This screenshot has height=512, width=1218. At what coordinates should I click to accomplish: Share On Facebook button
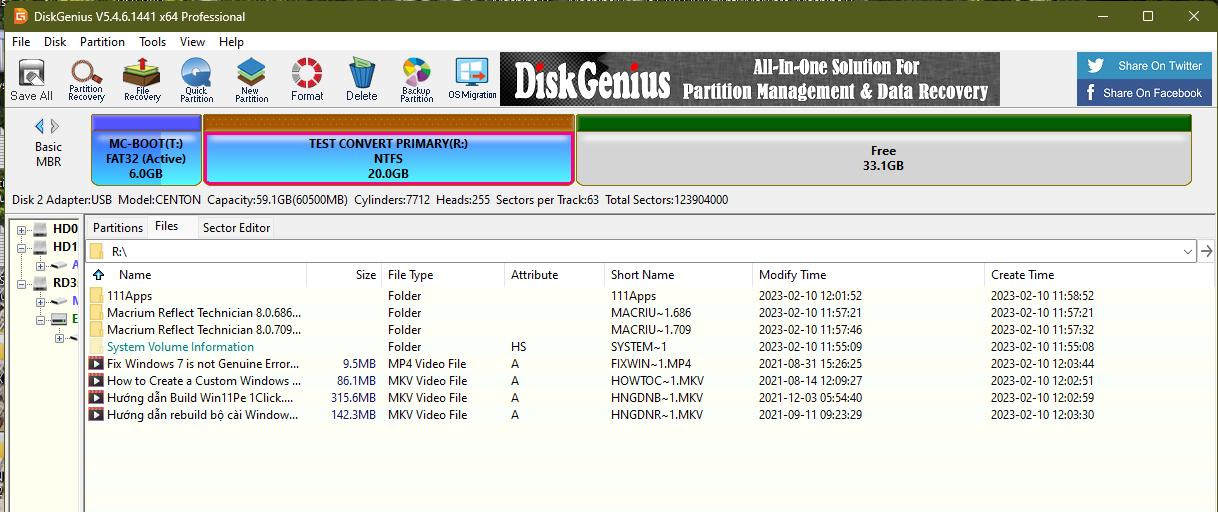coord(1144,93)
